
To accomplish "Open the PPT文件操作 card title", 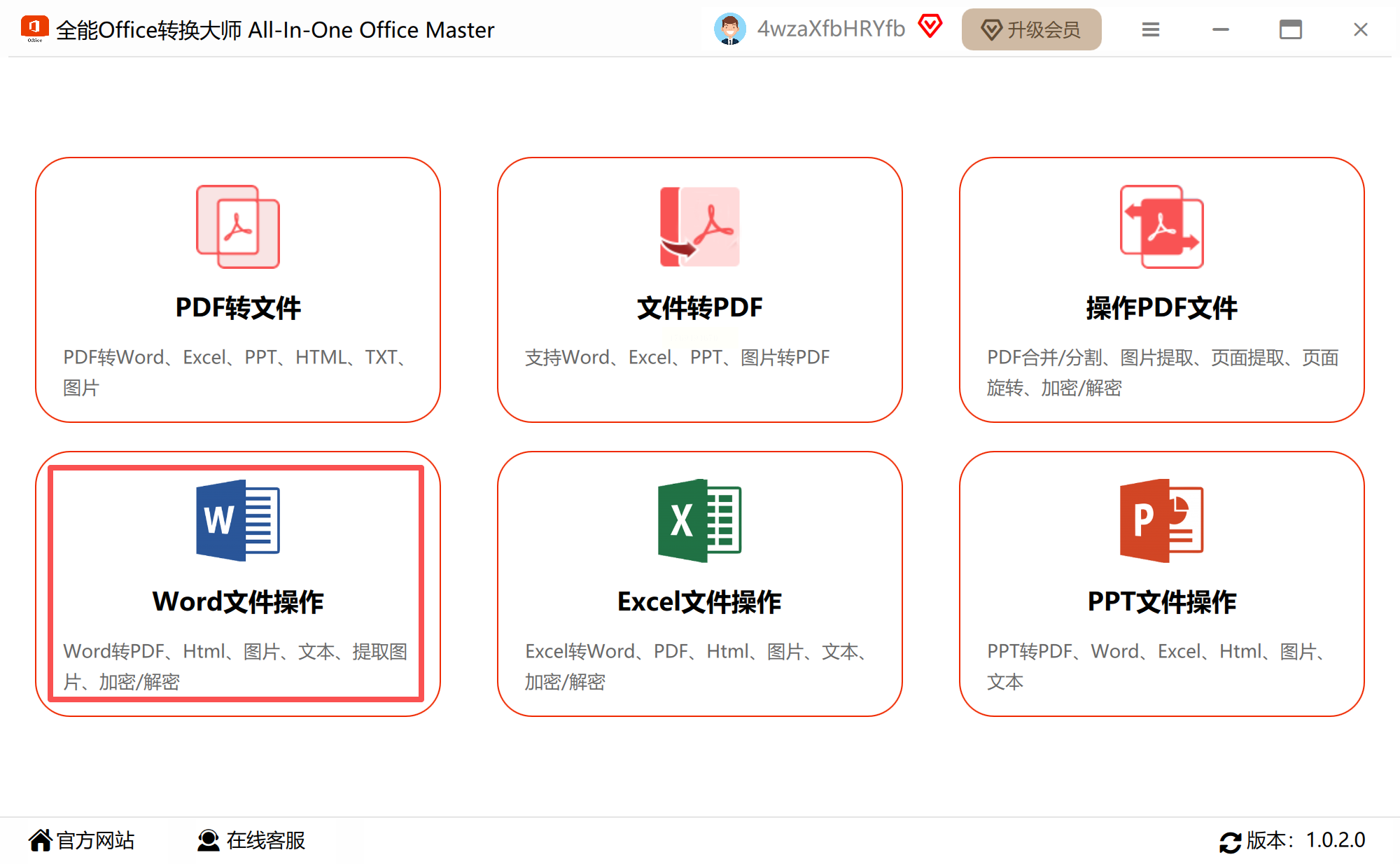I will [1161, 601].
